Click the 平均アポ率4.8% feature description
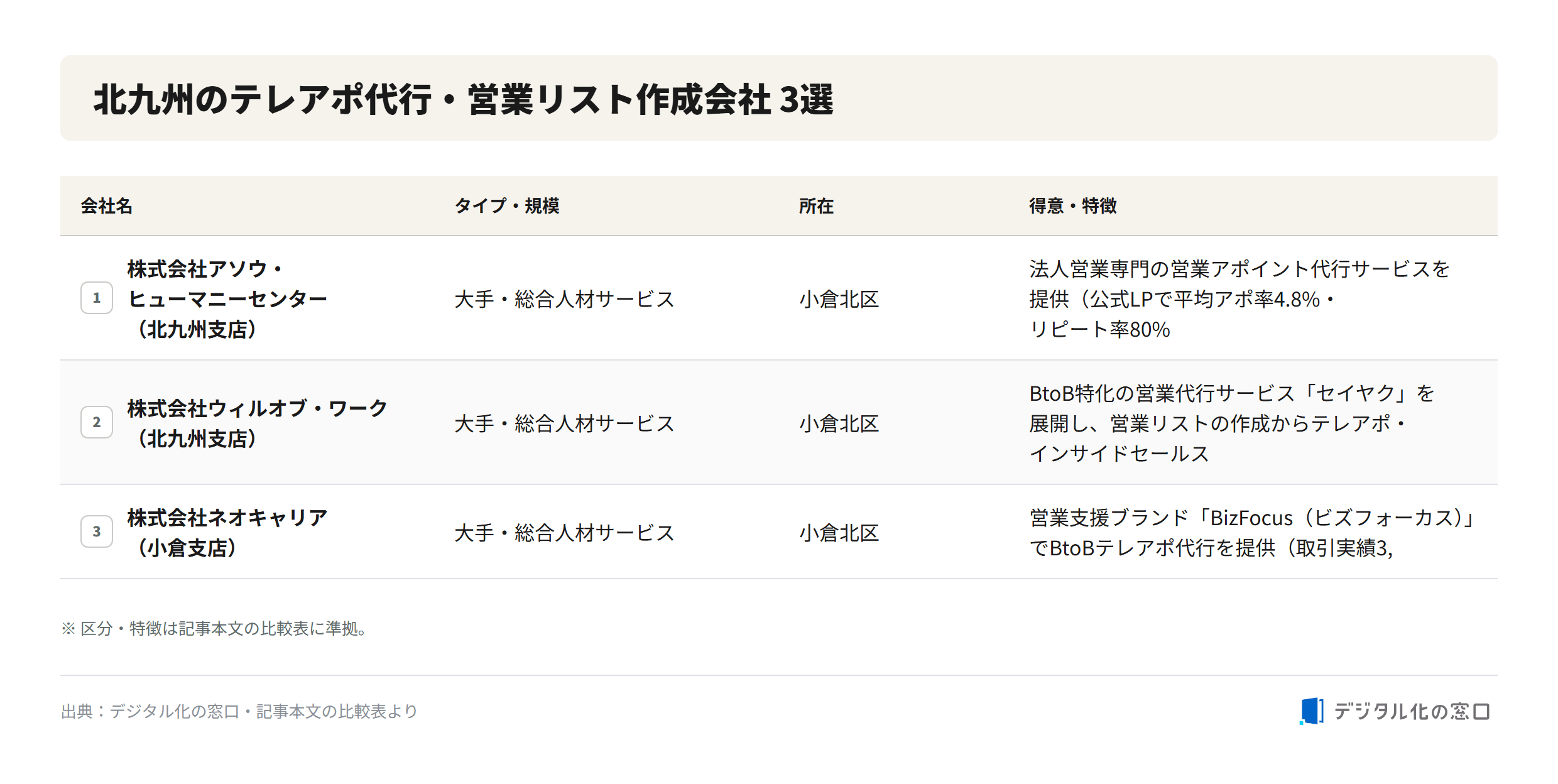The height and width of the screenshot is (784, 1558). pos(1239,298)
